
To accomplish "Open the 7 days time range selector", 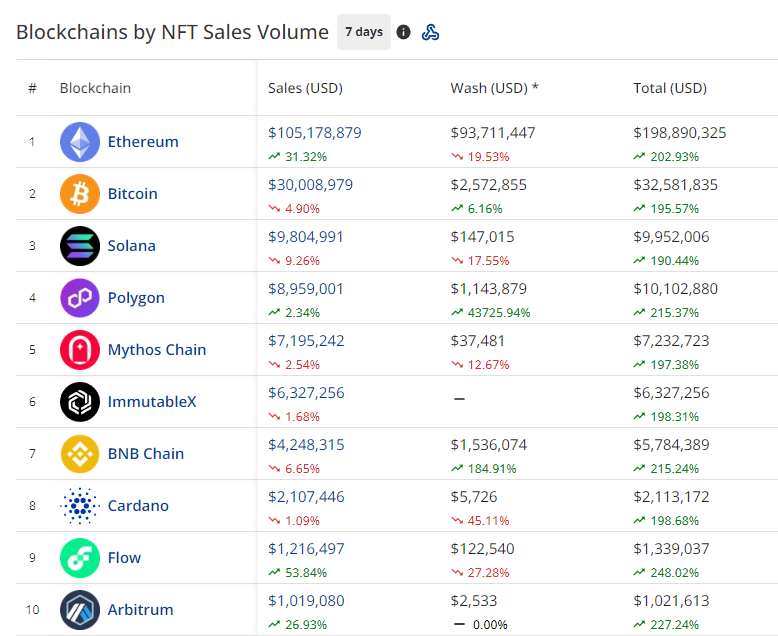I will coord(364,32).
